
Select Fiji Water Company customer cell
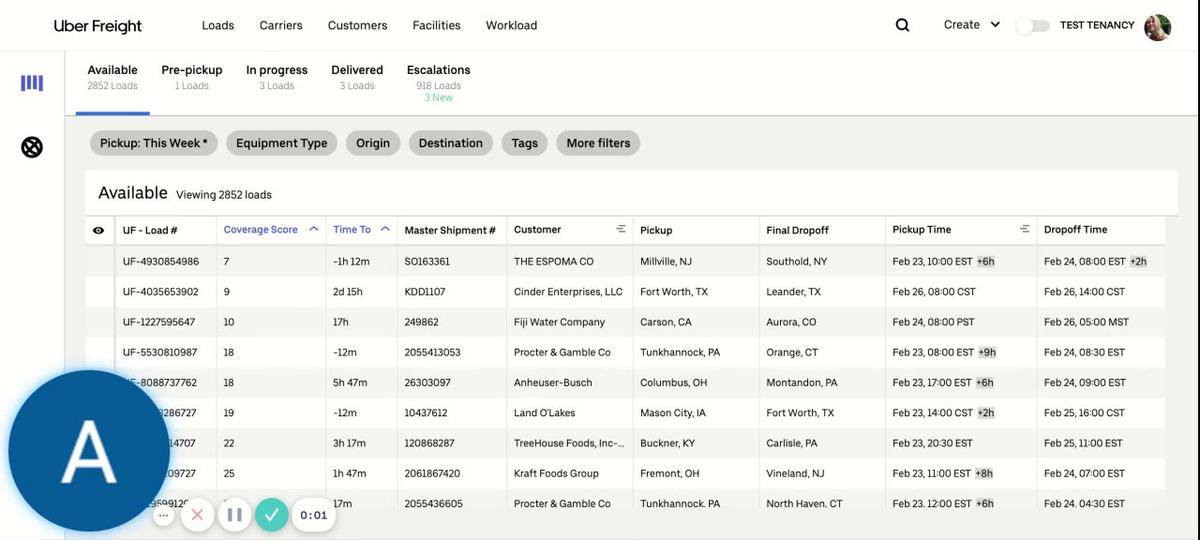click(560, 322)
